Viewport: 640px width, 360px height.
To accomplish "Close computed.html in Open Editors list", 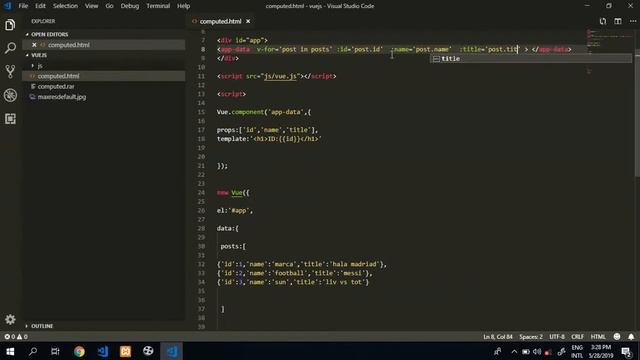I will [34, 45].
